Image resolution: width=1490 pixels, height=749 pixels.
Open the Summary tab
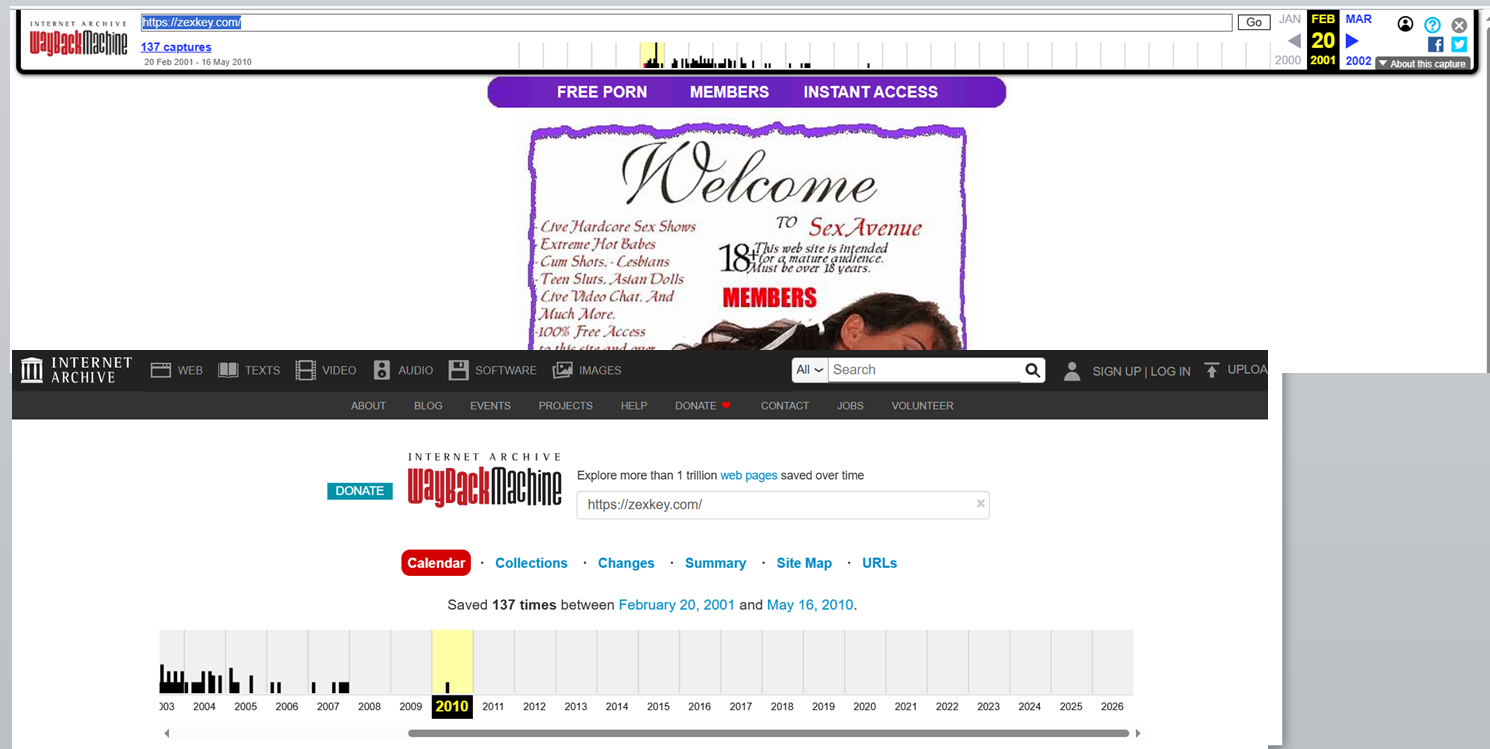[715, 563]
